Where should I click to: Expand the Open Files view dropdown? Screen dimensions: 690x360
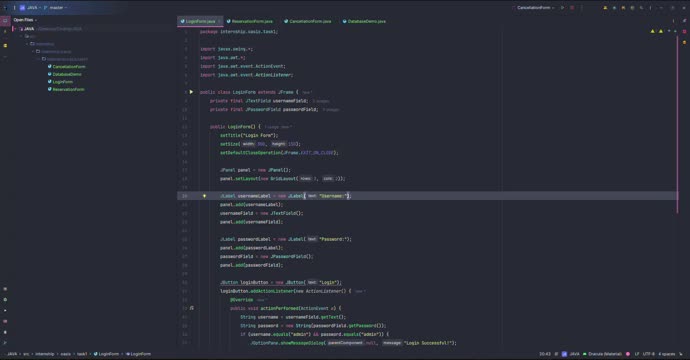25,20
